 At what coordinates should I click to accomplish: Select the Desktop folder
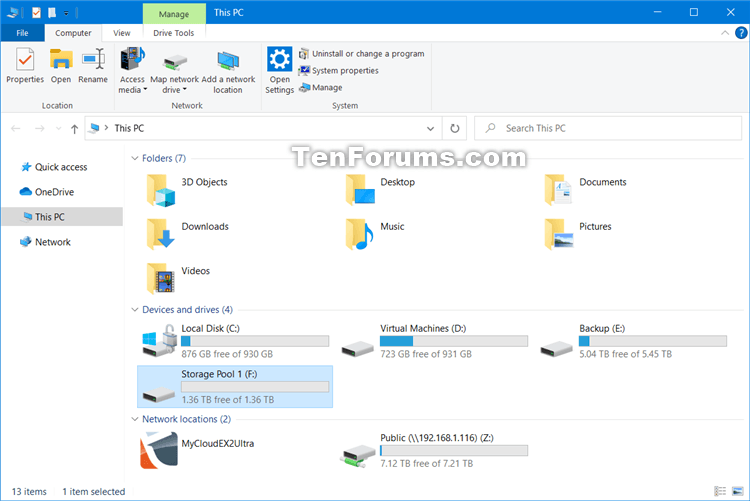[381, 189]
